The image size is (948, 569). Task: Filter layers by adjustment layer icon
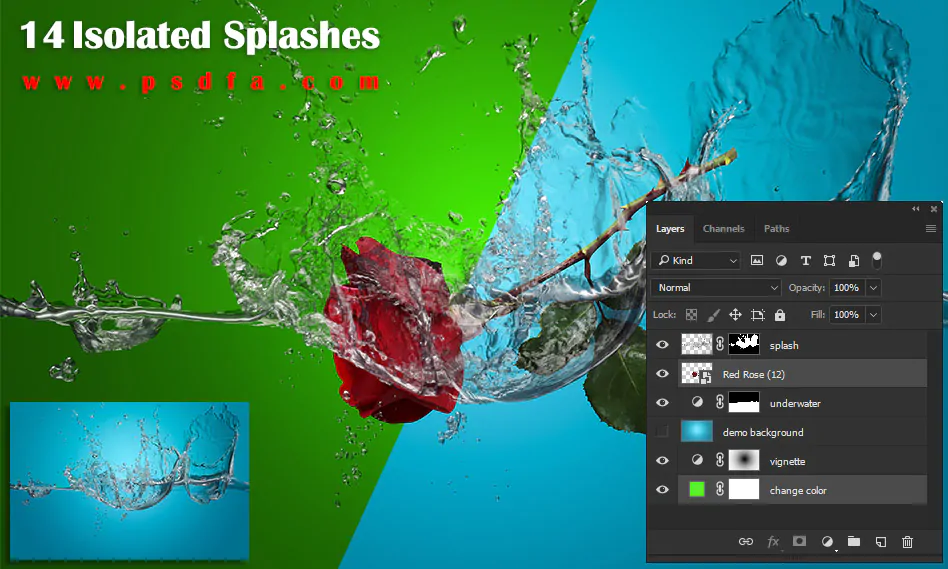pyautogui.click(x=781, y=261)
